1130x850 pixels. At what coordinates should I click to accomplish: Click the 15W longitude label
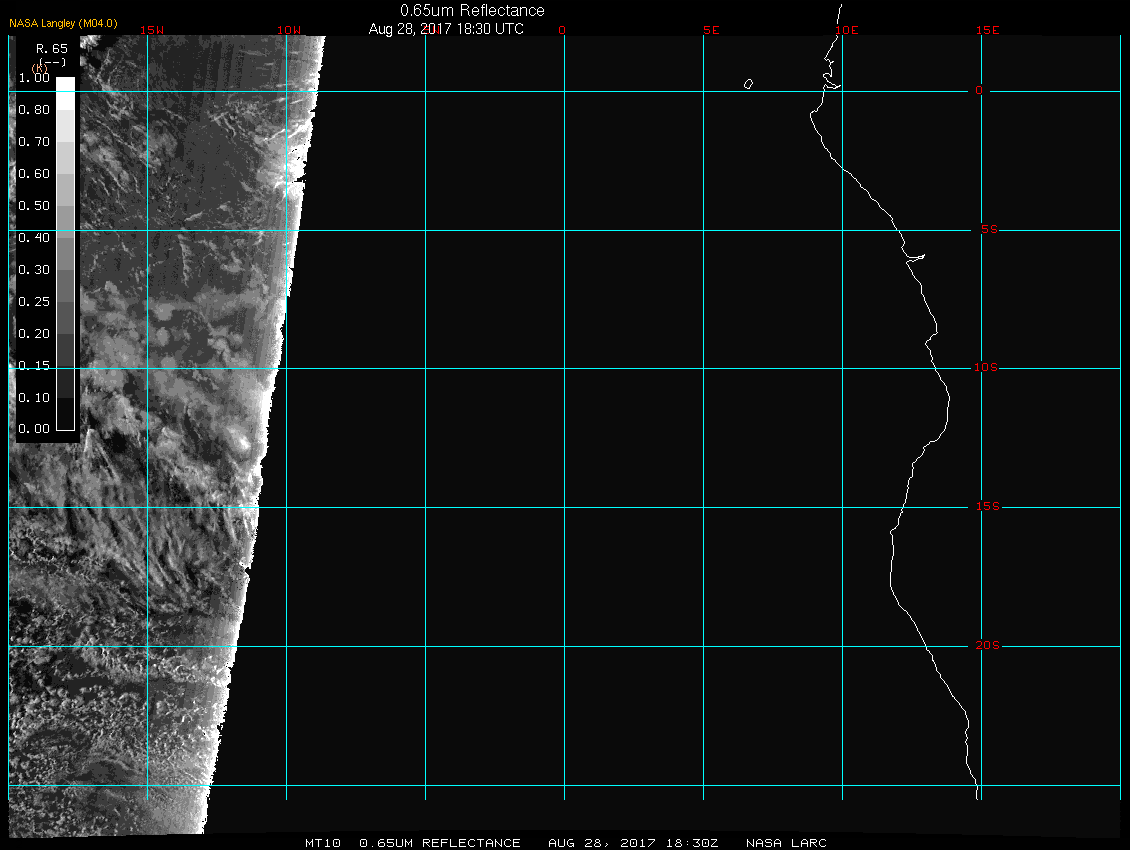pyautogui.click(x=152, y=30)
